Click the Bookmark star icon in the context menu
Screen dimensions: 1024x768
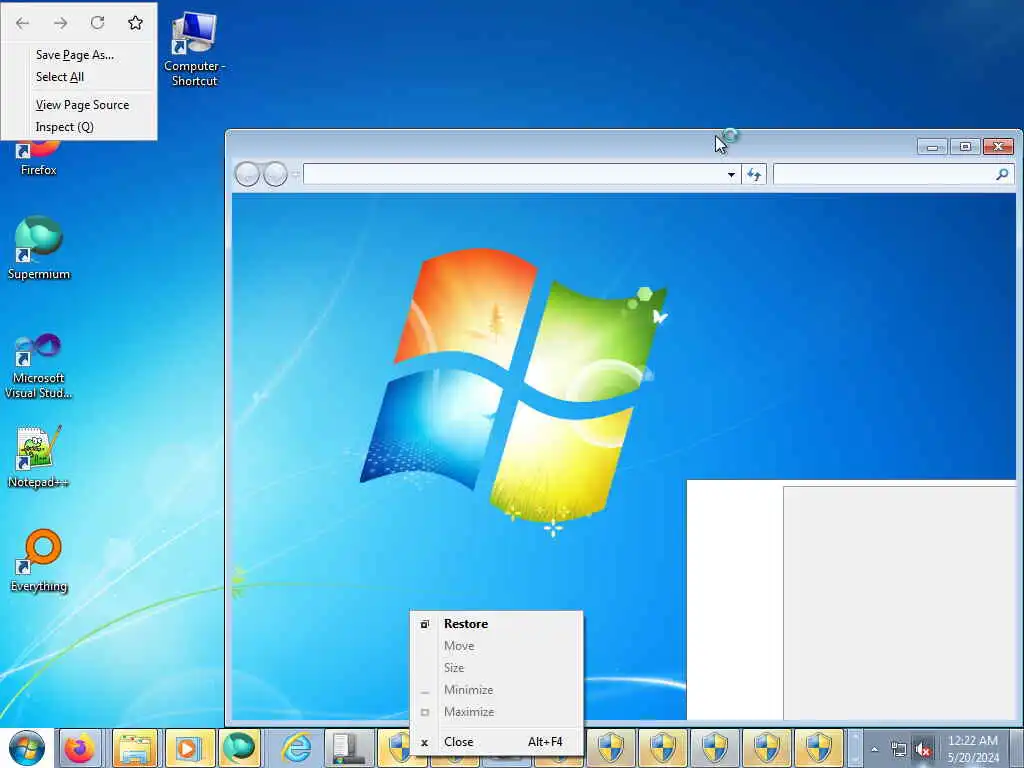(x=135, y=23)
